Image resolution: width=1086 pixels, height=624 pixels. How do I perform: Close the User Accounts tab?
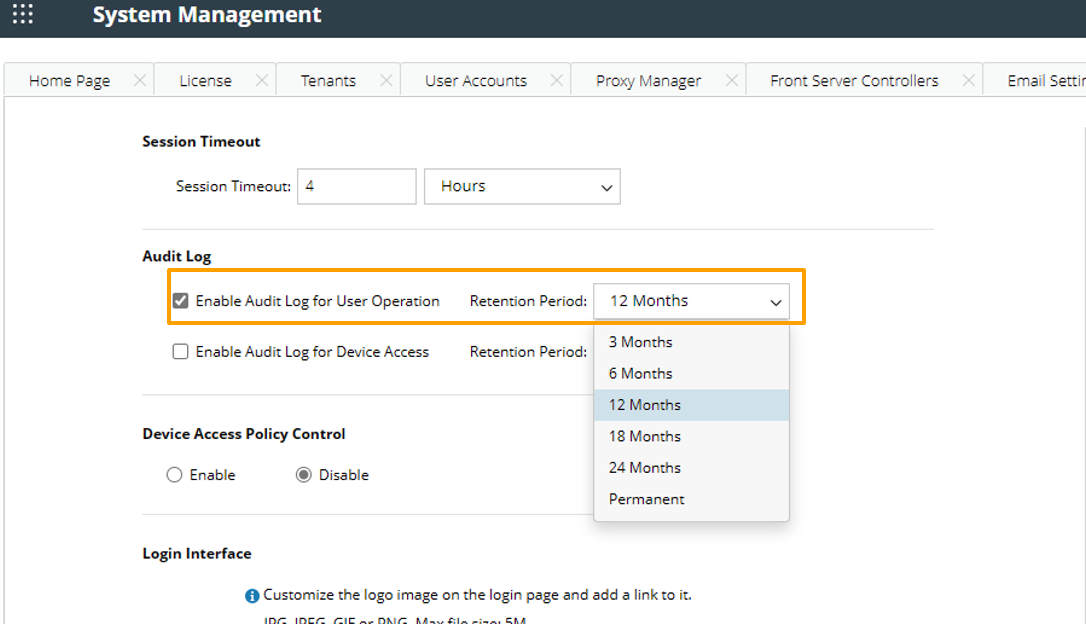(557, 81)
